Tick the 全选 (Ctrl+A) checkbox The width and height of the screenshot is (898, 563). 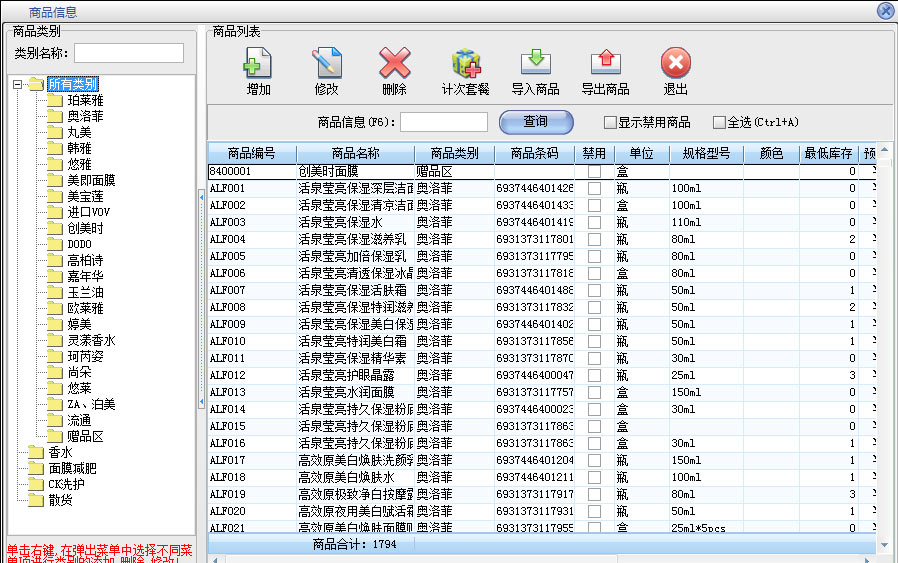point(719,123)
